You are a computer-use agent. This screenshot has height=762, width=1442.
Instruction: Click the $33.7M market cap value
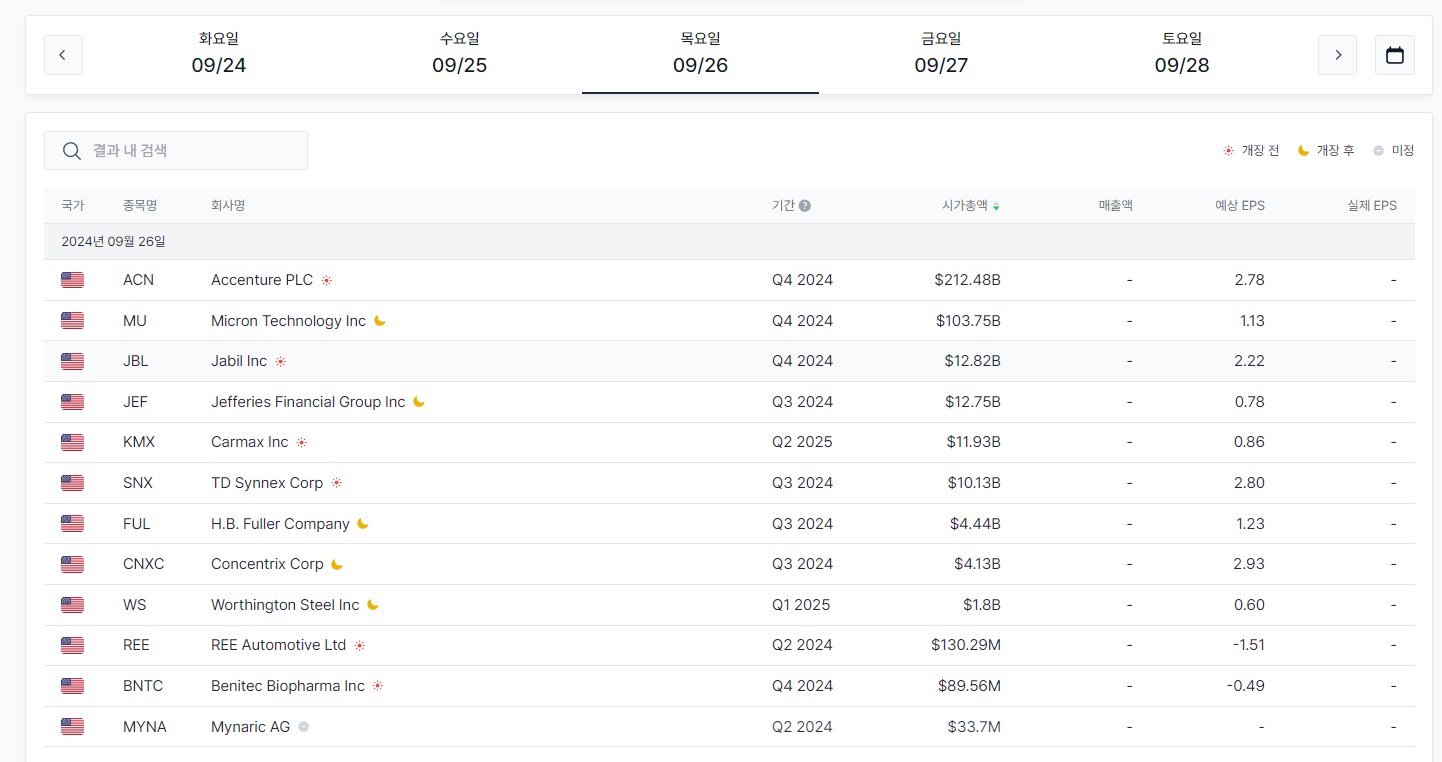(975, 727)
